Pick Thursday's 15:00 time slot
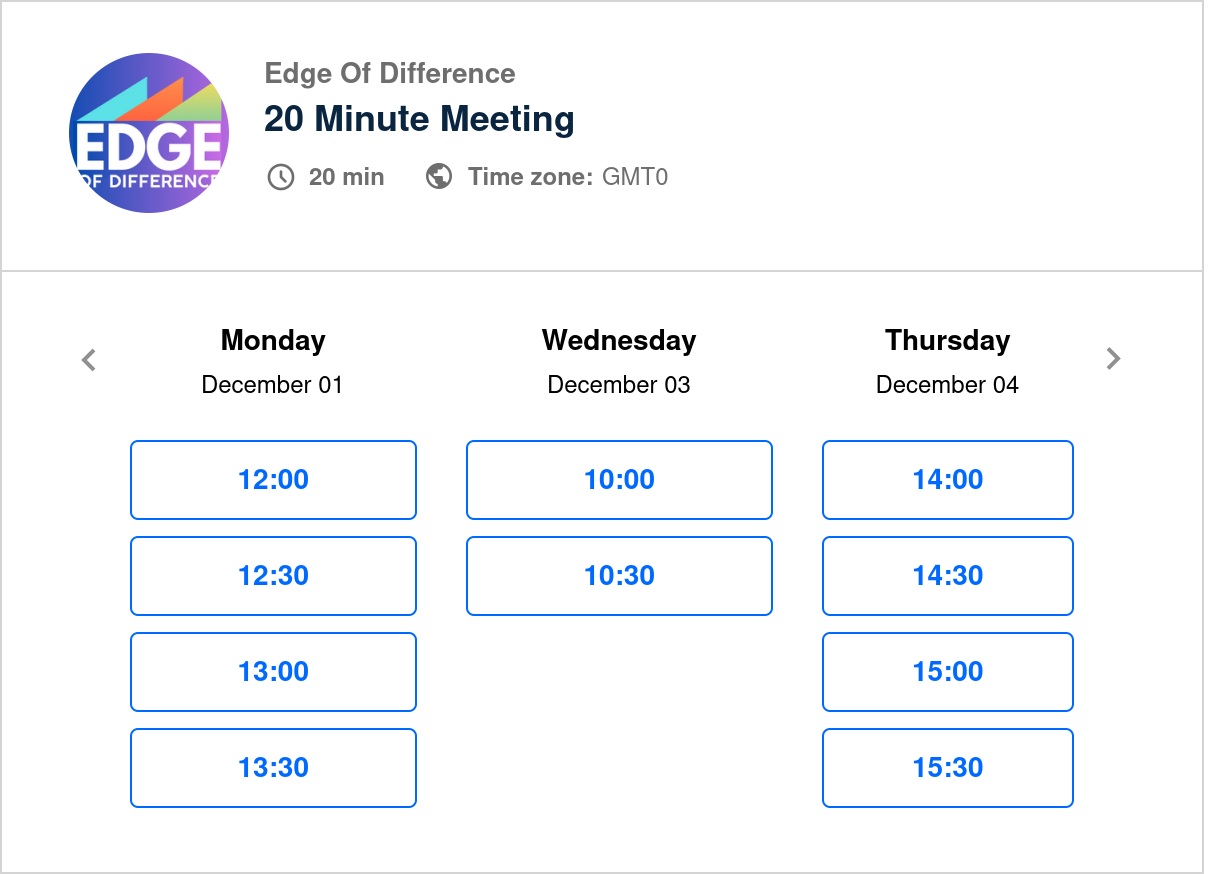1208x874 pixels. [947, 672]
